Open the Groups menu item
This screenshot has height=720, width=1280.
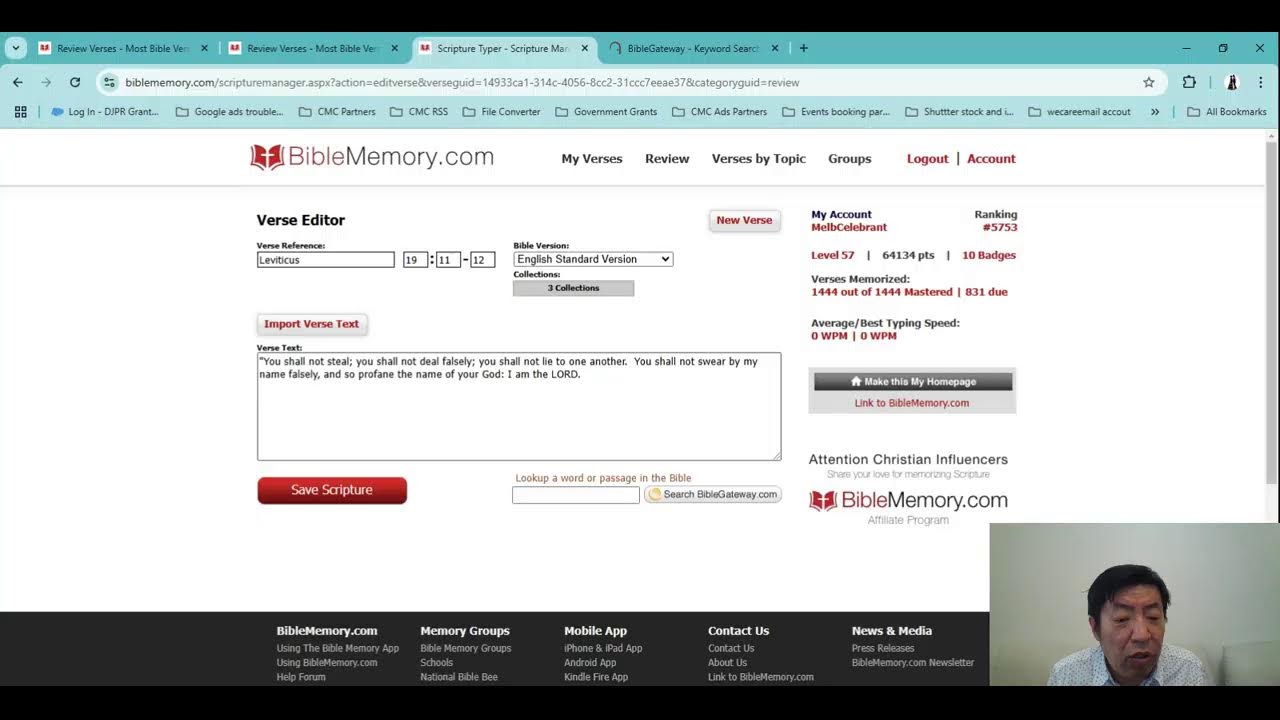click(850, 159)
